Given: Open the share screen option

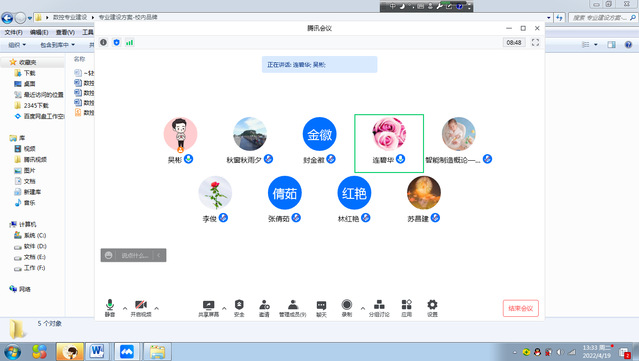Looking at the screenshot, I should [x=208, y=308].
